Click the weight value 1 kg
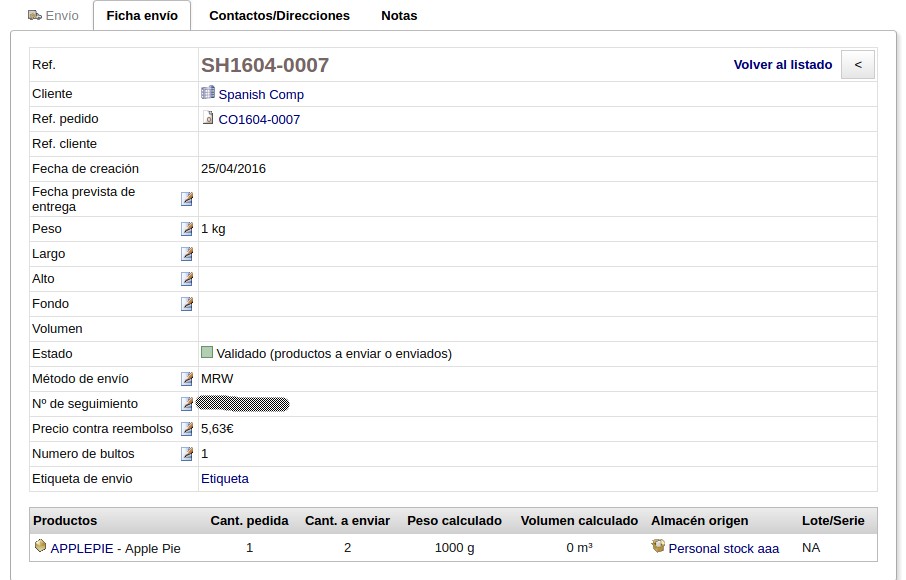Image resolution: width=906 pixels, height=580 pixels. point(213,229)
